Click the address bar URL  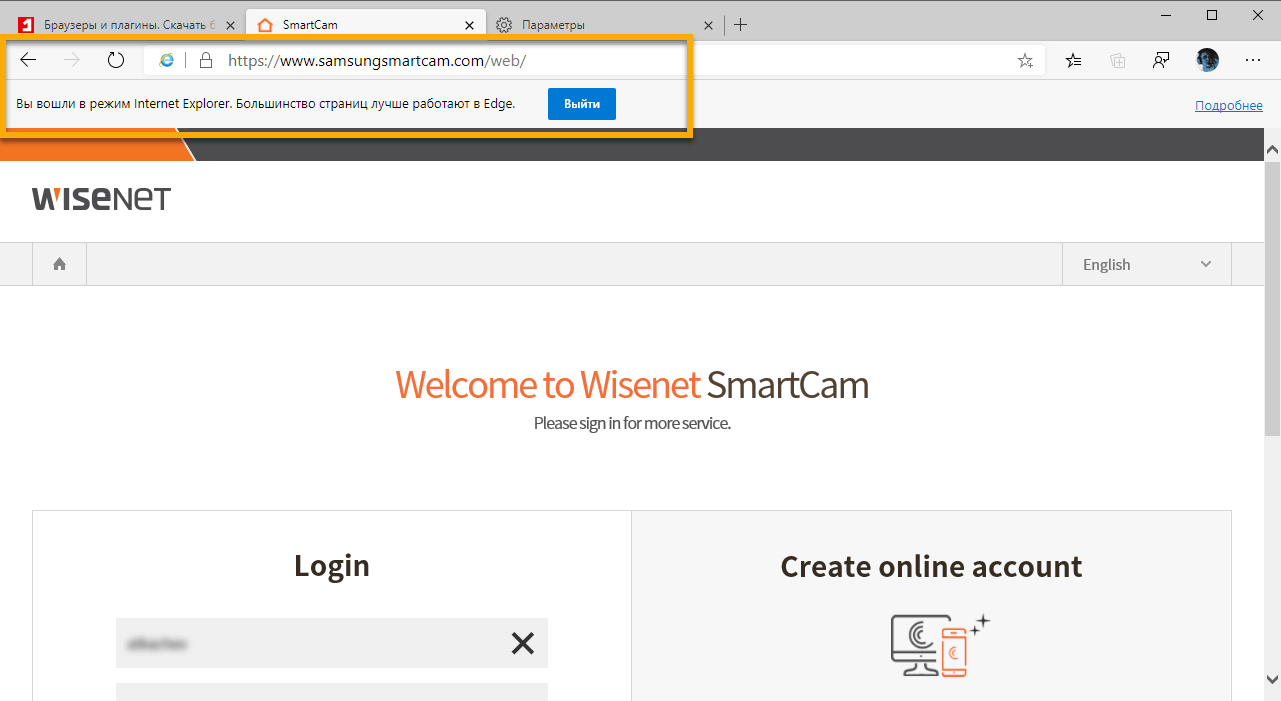tap(377, 60)
